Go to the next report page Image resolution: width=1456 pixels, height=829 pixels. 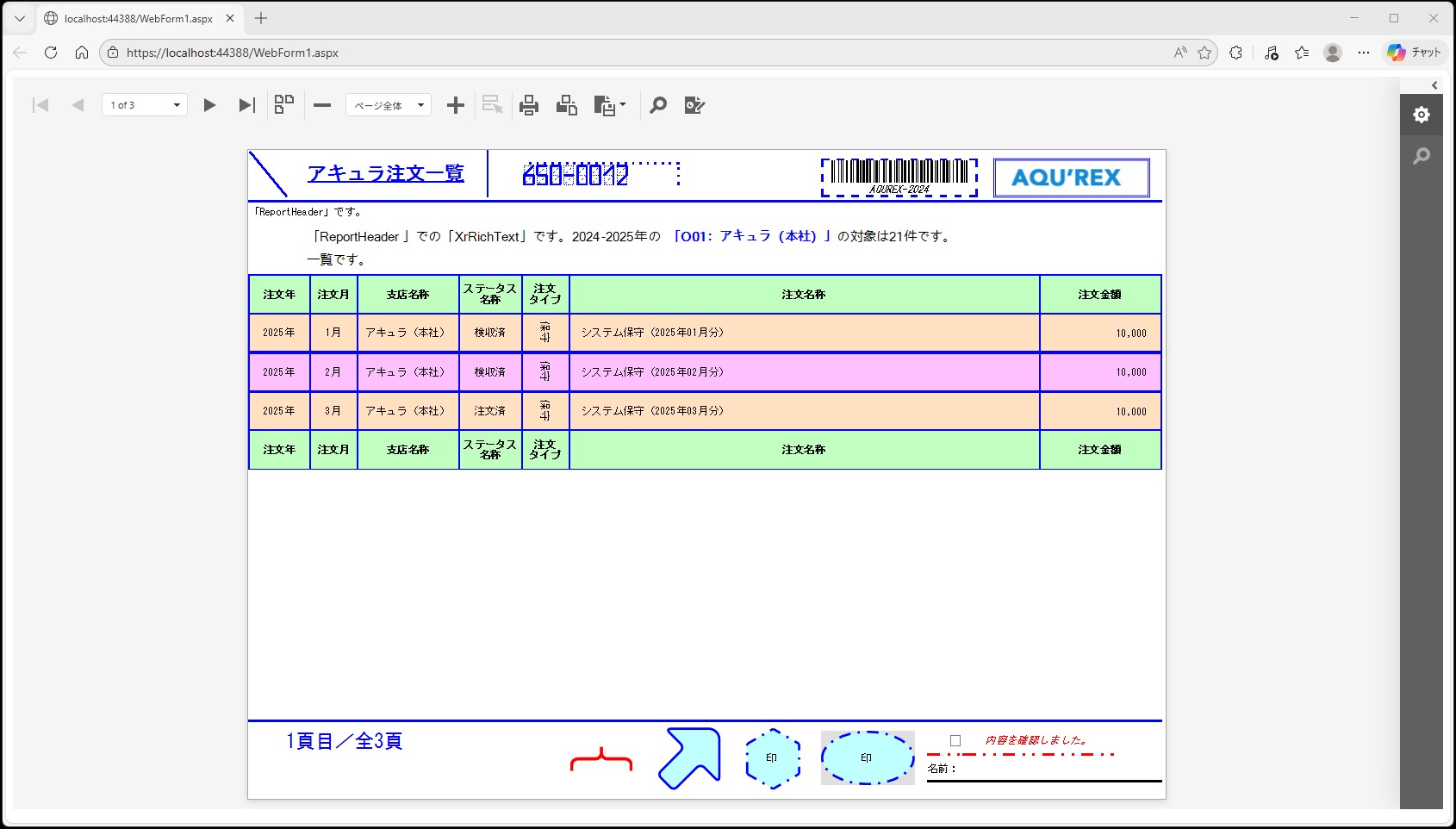point(209,105)
